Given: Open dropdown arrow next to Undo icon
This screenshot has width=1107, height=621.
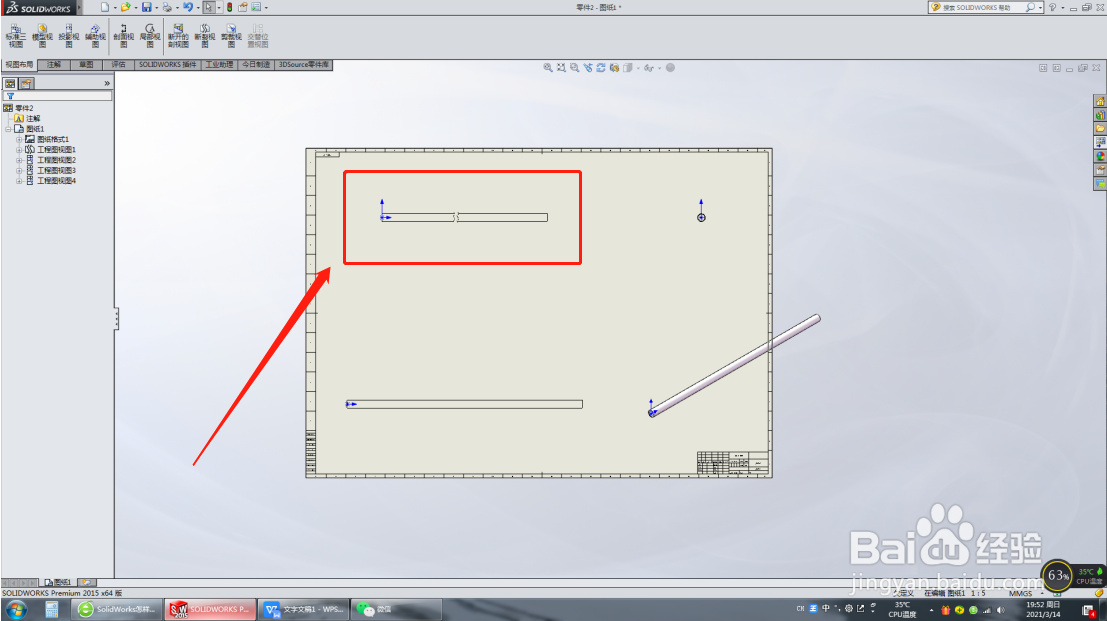Looking at the screenshot, I should pyautogui.click(x=198, y=8).
